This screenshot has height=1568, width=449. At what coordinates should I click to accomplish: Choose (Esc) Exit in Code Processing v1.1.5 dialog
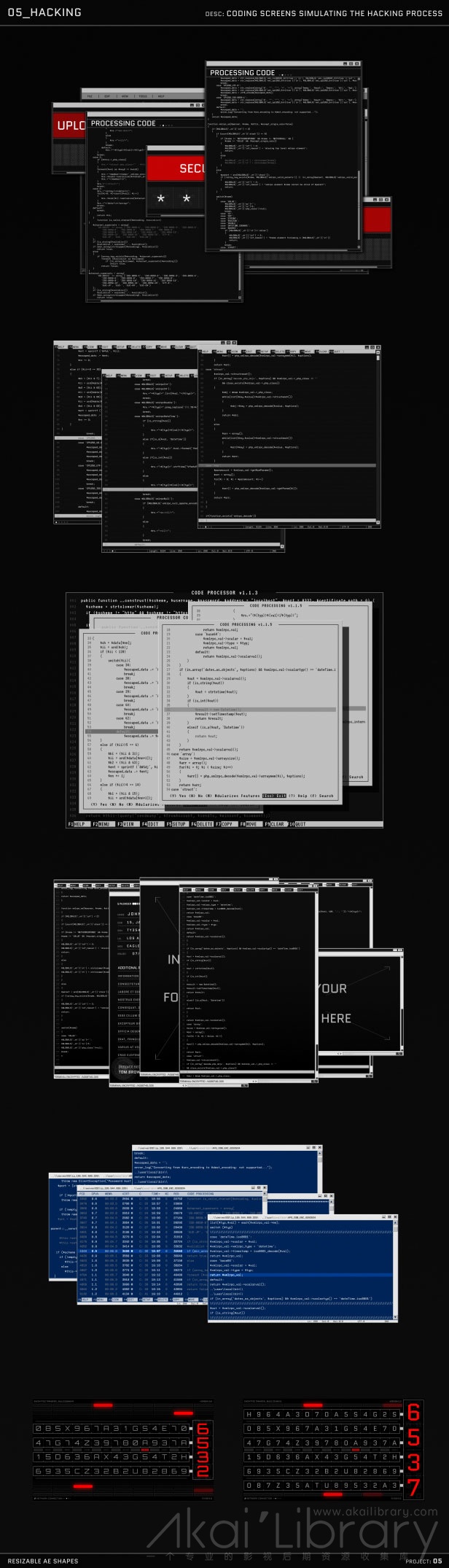point(274,796)
